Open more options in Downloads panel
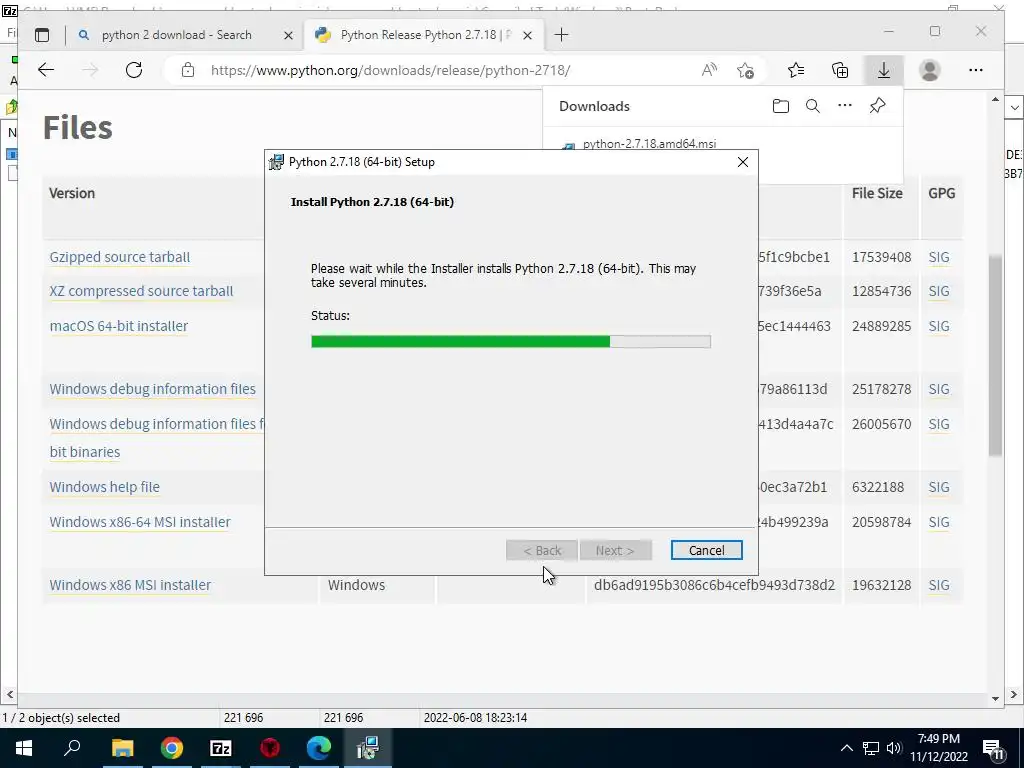Image resolution: width=1024 pixels, height=768 pixels. point(845,106)
